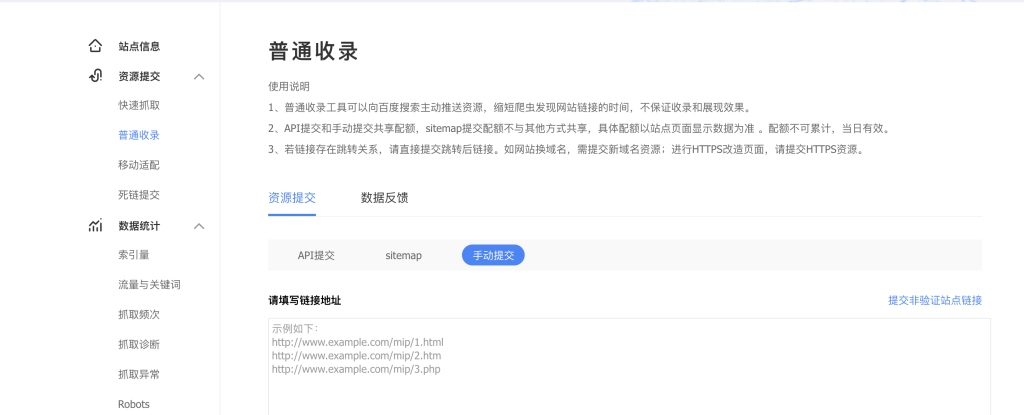Select sitemap submission method
This screenshot has height=415, width=1024.
point(404,256)
